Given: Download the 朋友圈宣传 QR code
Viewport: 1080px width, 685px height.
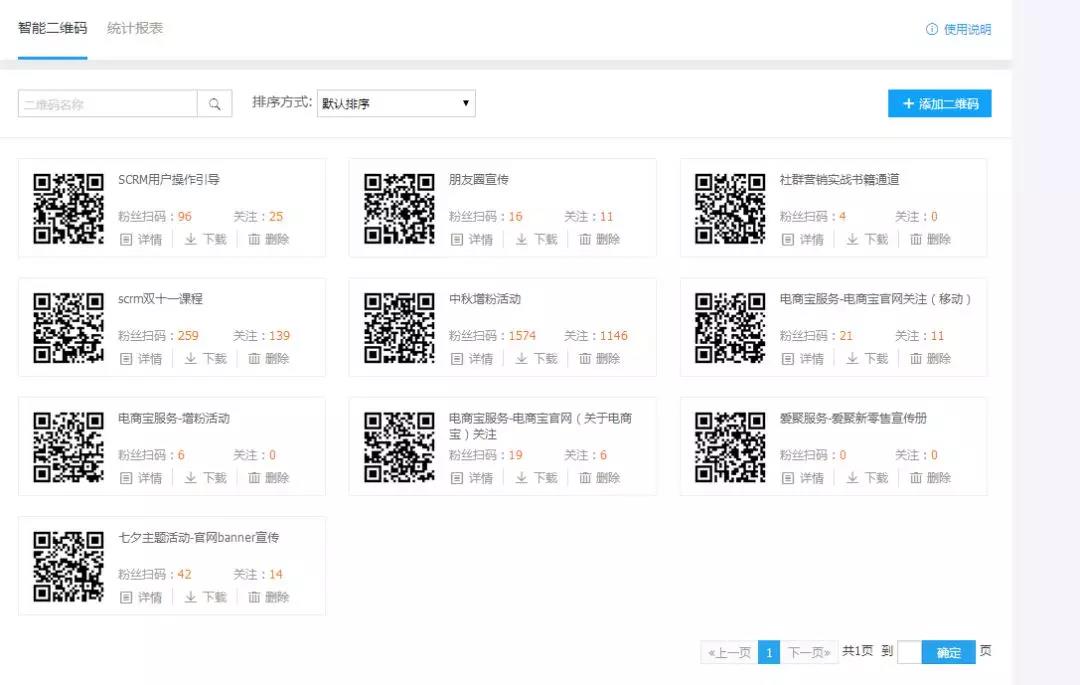Looking at the screenshot, I should click(536, 239).
